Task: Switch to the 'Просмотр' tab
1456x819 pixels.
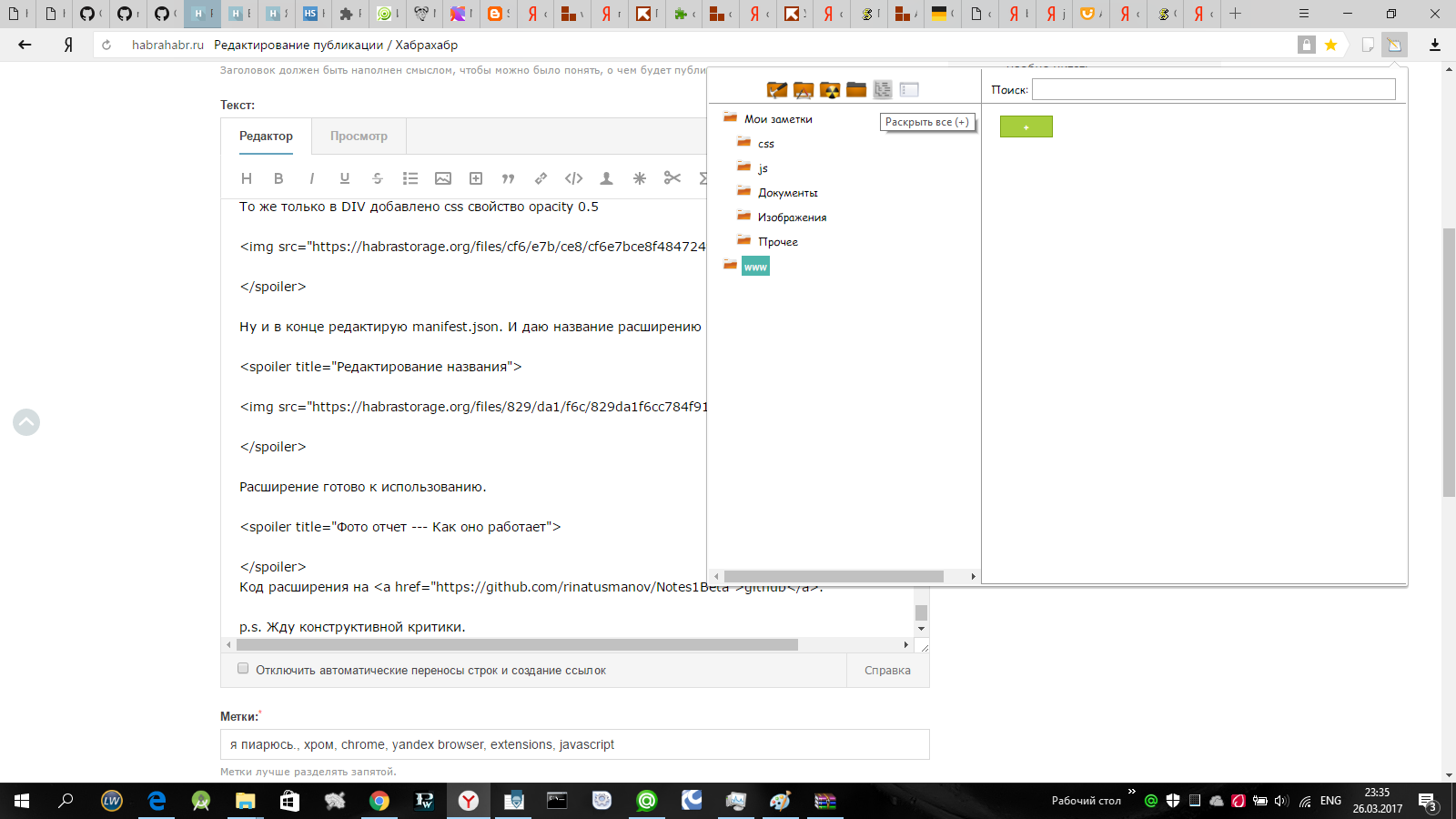Action: click(358, 136)
